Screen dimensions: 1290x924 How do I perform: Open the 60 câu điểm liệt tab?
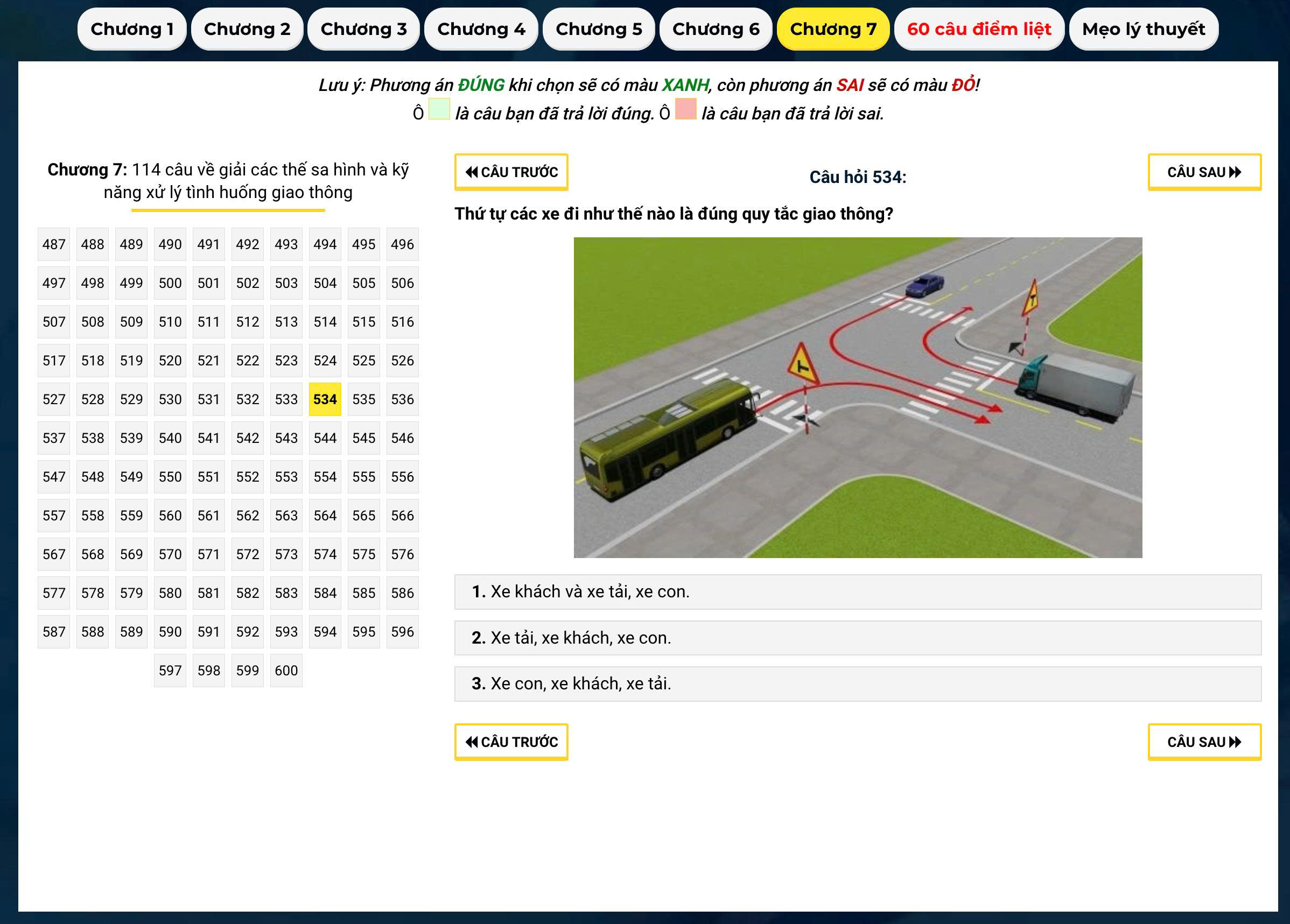pos(979,29)
